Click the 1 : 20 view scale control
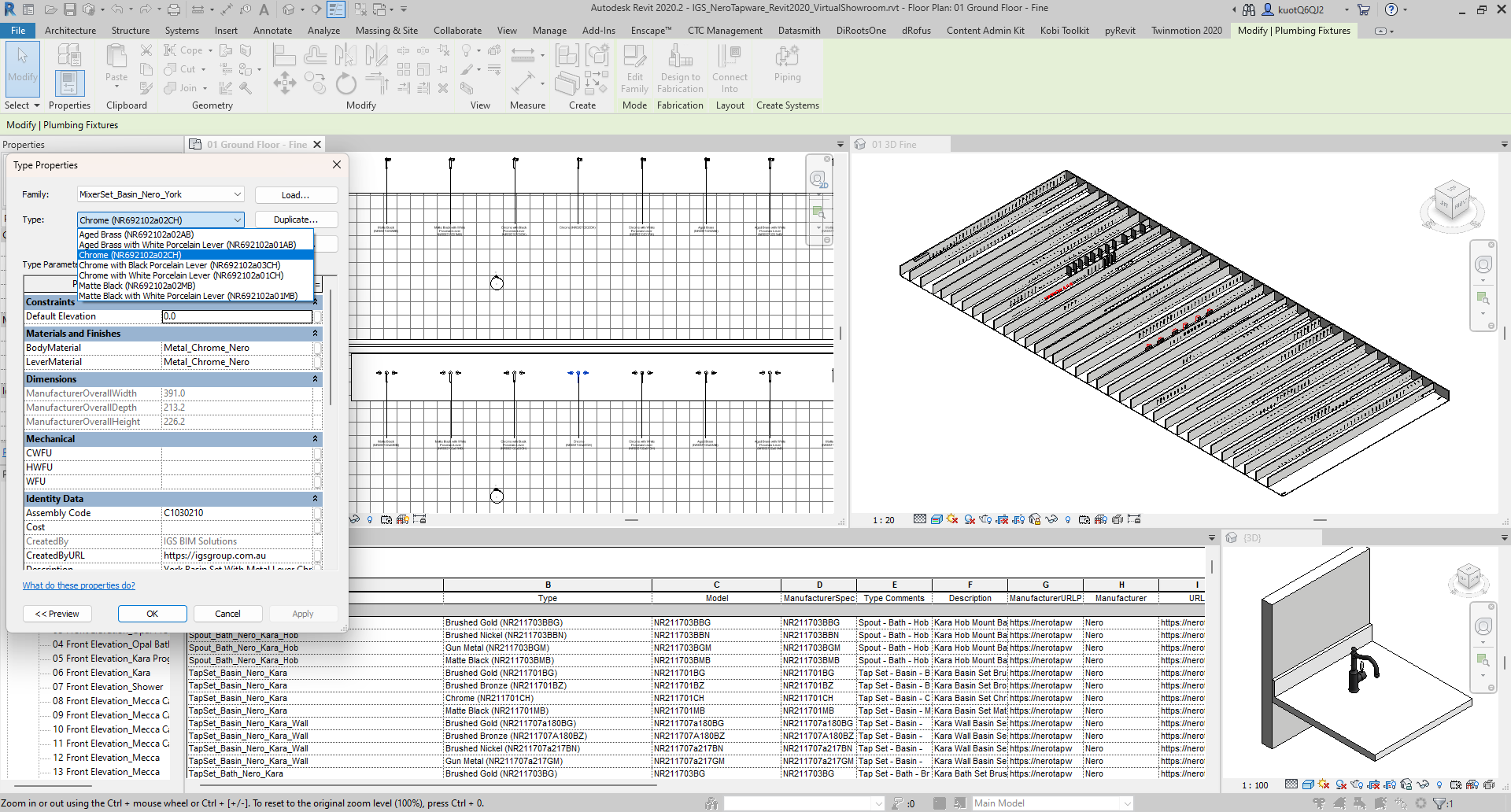 883,520
